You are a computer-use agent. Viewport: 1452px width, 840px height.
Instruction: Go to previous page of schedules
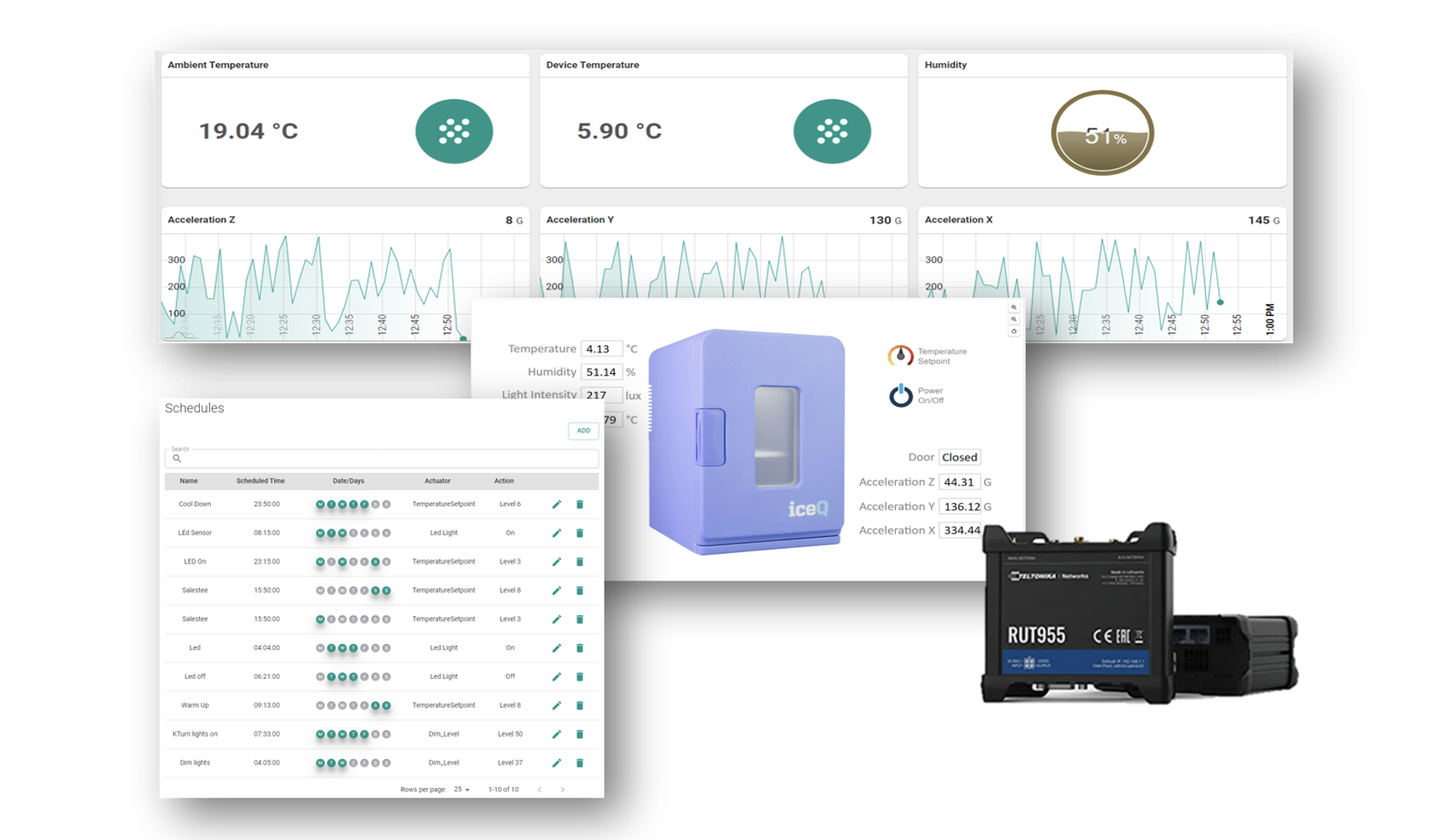pos(540,790)
